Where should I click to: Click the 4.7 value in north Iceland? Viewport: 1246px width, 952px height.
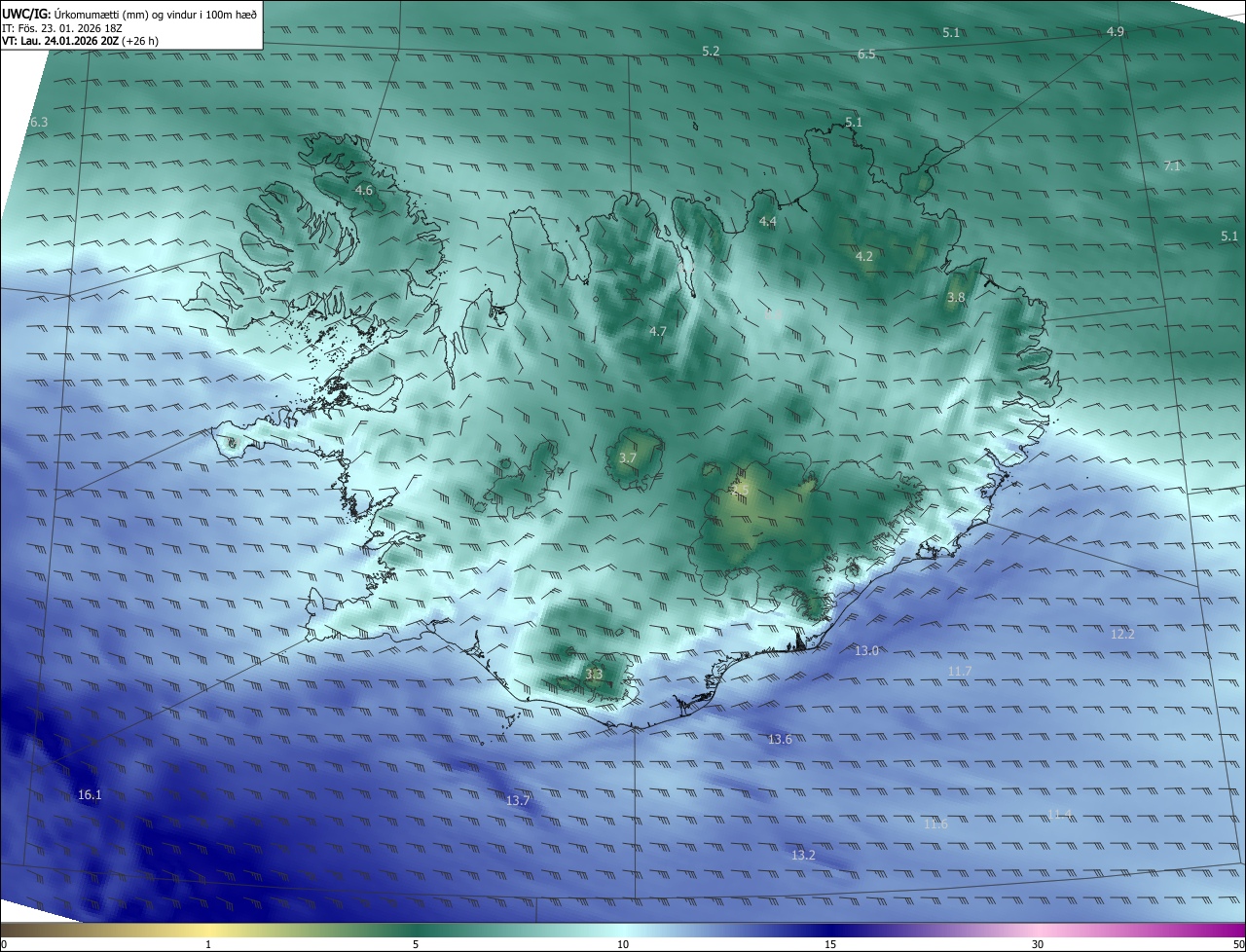658,331
